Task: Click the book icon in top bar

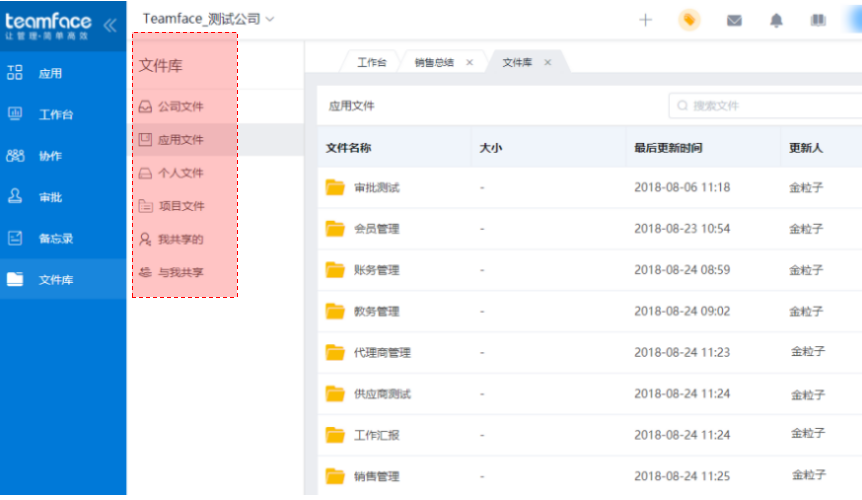Action: (x=818, y=21)
